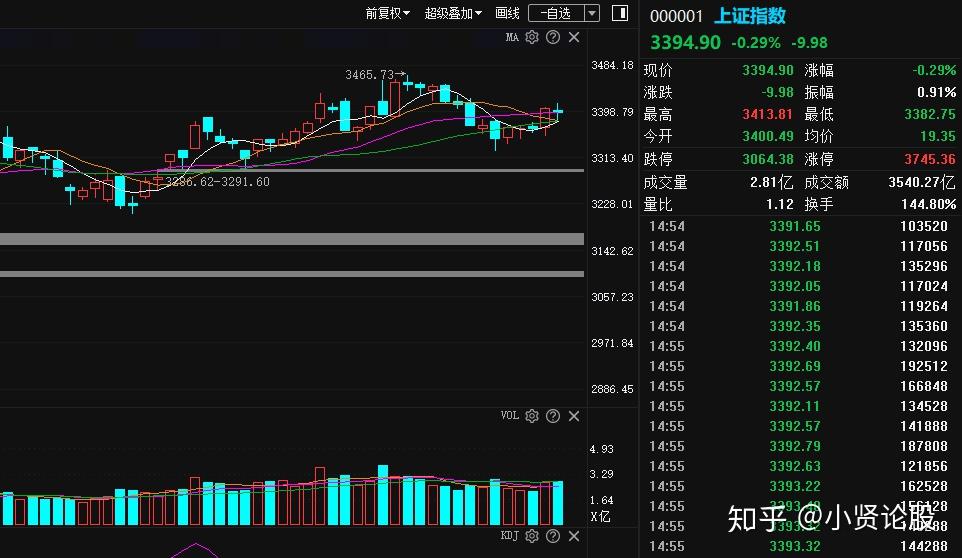962x558 pixels.
Task: Open the 前复权 dropdown
Action: [x=388, y=13]
